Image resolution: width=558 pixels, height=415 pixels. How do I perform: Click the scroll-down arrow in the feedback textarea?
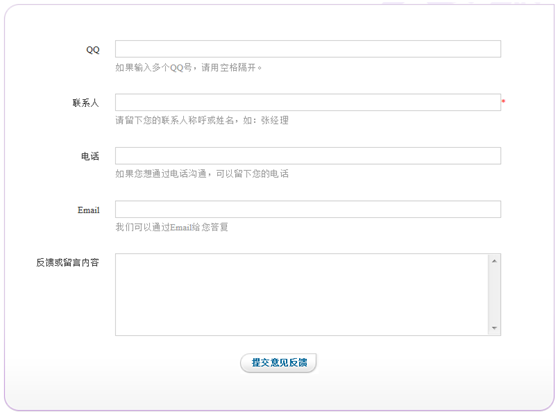click(x=494, y=328)
